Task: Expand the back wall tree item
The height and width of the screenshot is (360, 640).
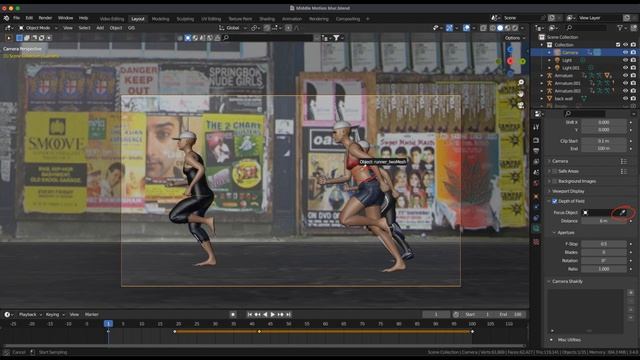Action: [x=542, y=98]
